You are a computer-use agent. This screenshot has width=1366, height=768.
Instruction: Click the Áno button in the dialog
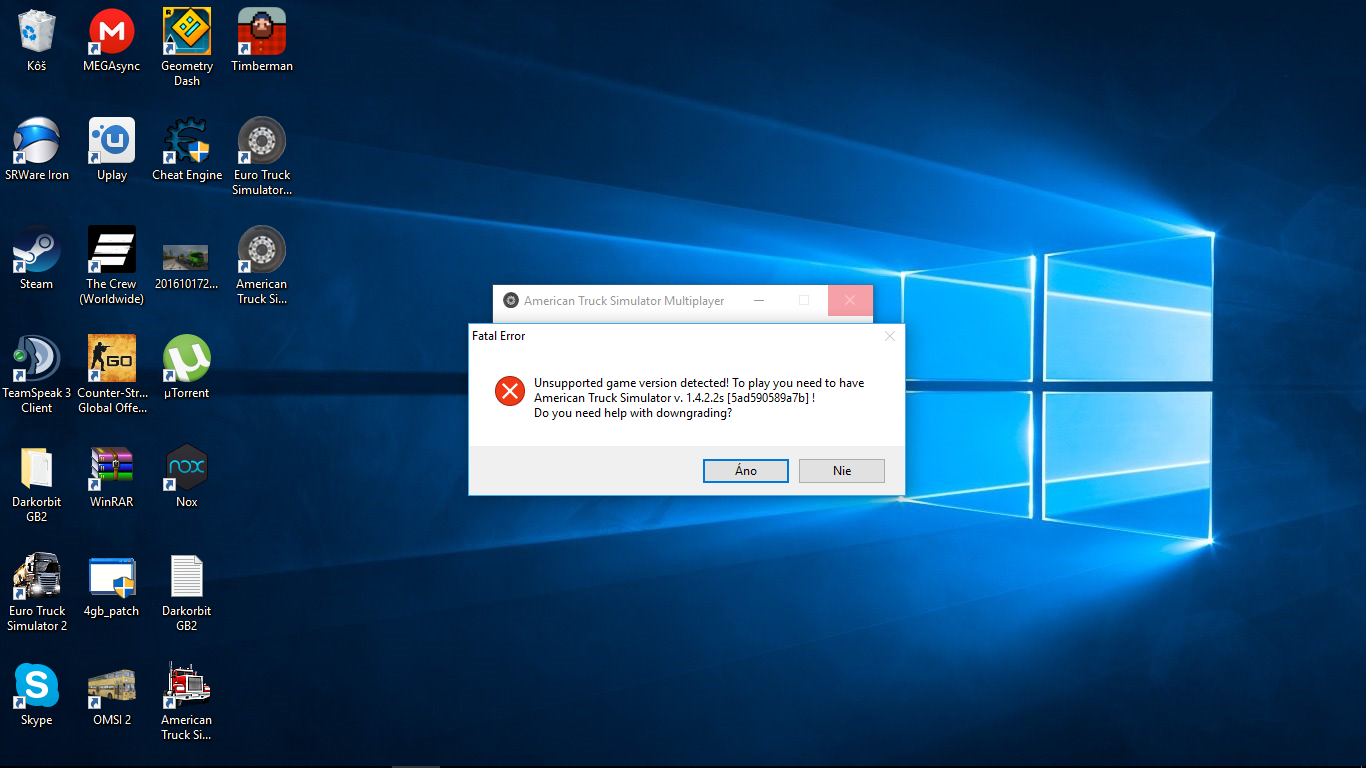coord(745,471)
